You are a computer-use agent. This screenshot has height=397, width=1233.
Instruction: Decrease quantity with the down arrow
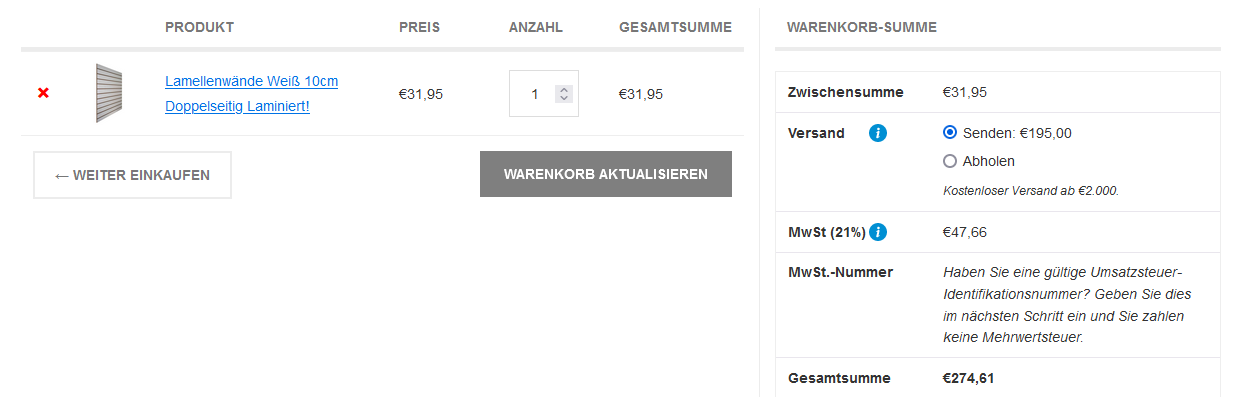[564, 98]
